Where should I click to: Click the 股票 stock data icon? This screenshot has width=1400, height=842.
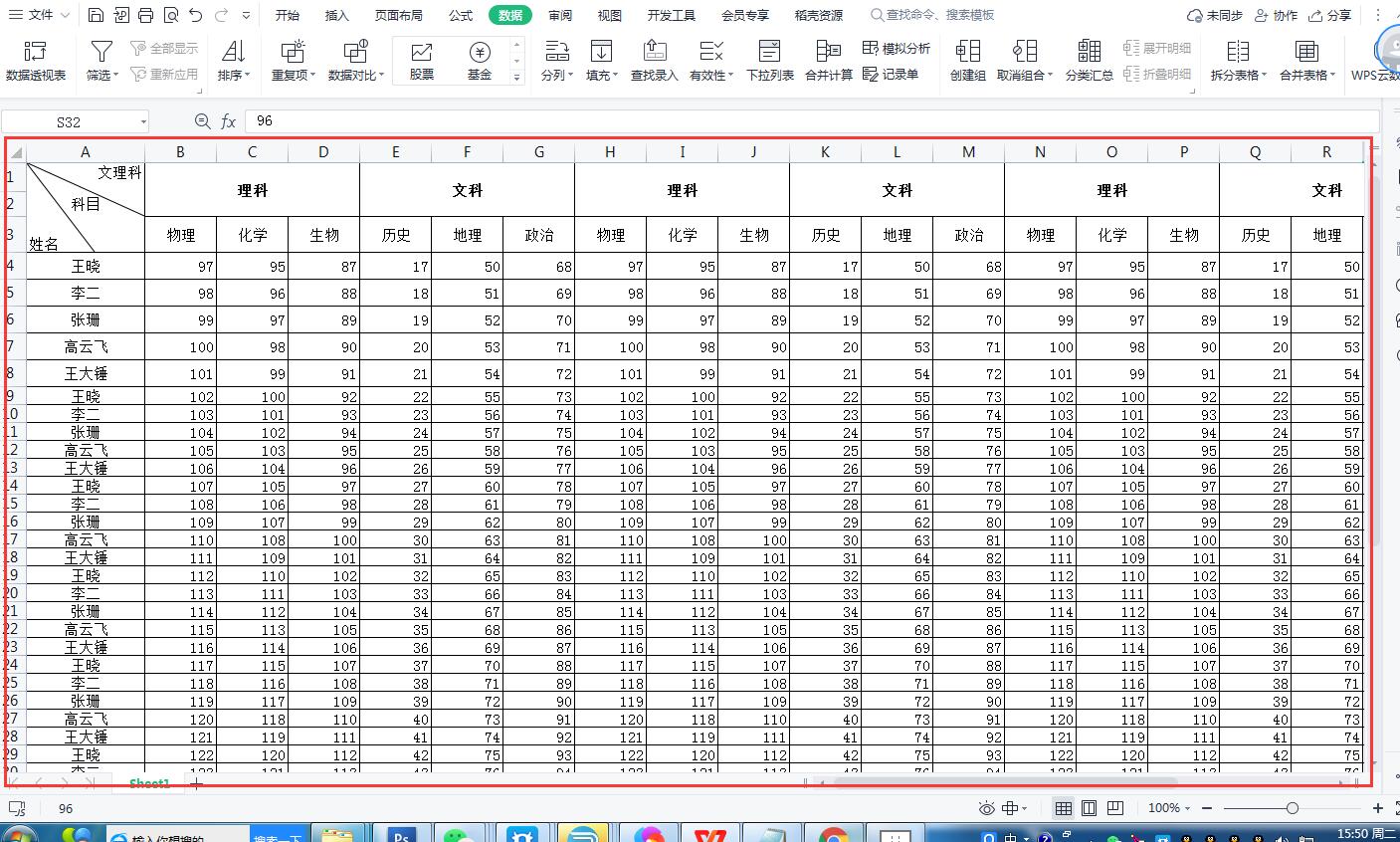coord(420,59)
